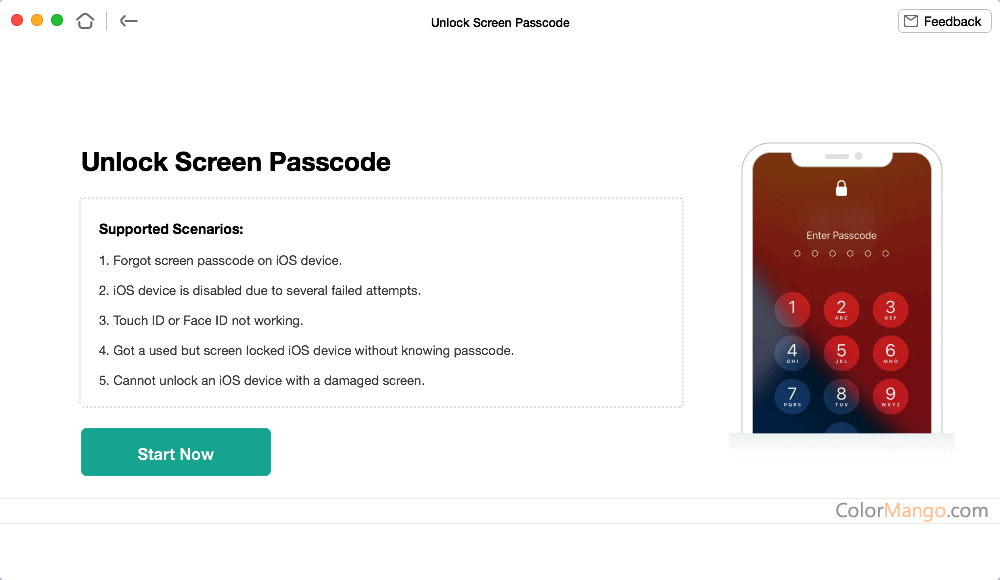Click the Home icon in the toolbar

click(85, 20)
